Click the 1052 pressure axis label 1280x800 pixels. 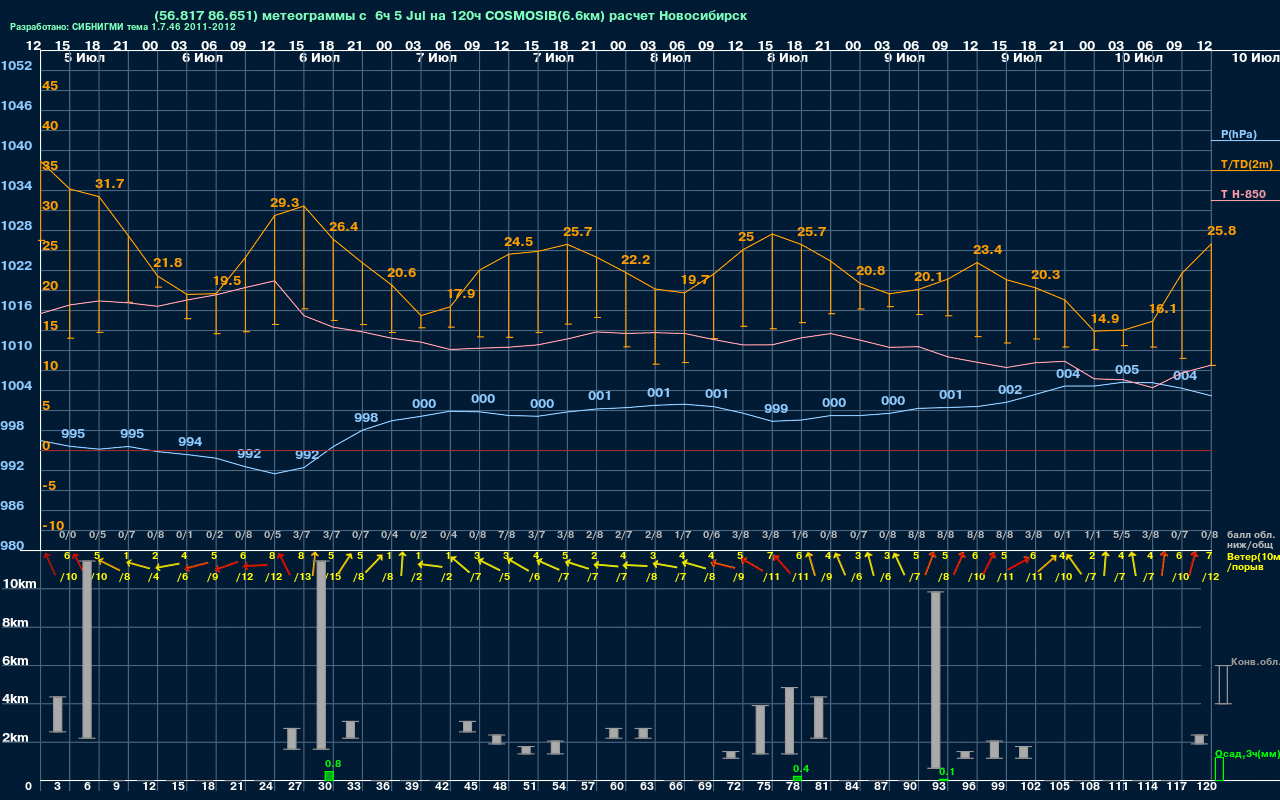(17, 66)
